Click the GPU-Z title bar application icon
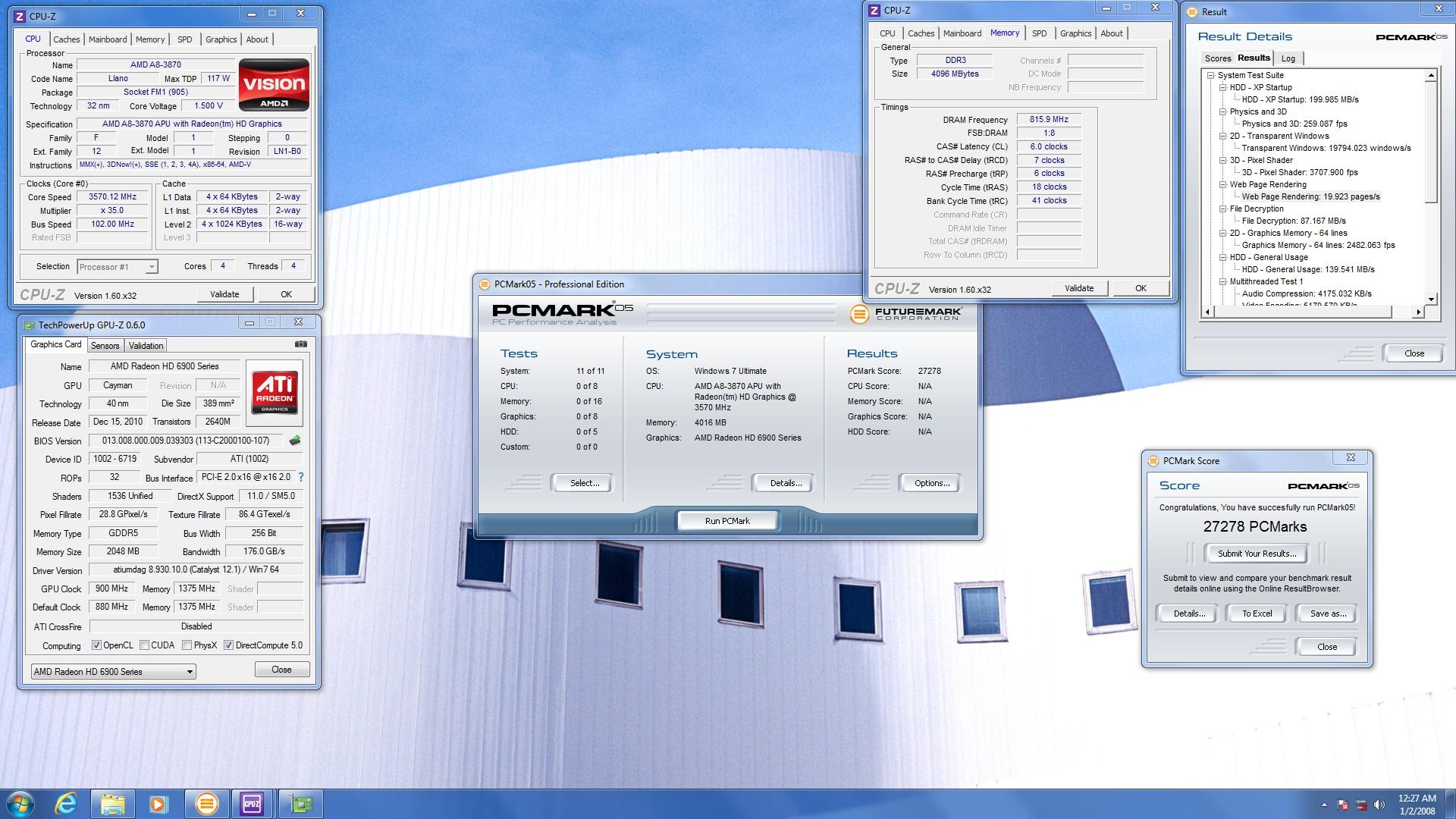Image resolution: width=1456 pixels, height=819 pixels. pyautogui.click(x=29, y=325)
